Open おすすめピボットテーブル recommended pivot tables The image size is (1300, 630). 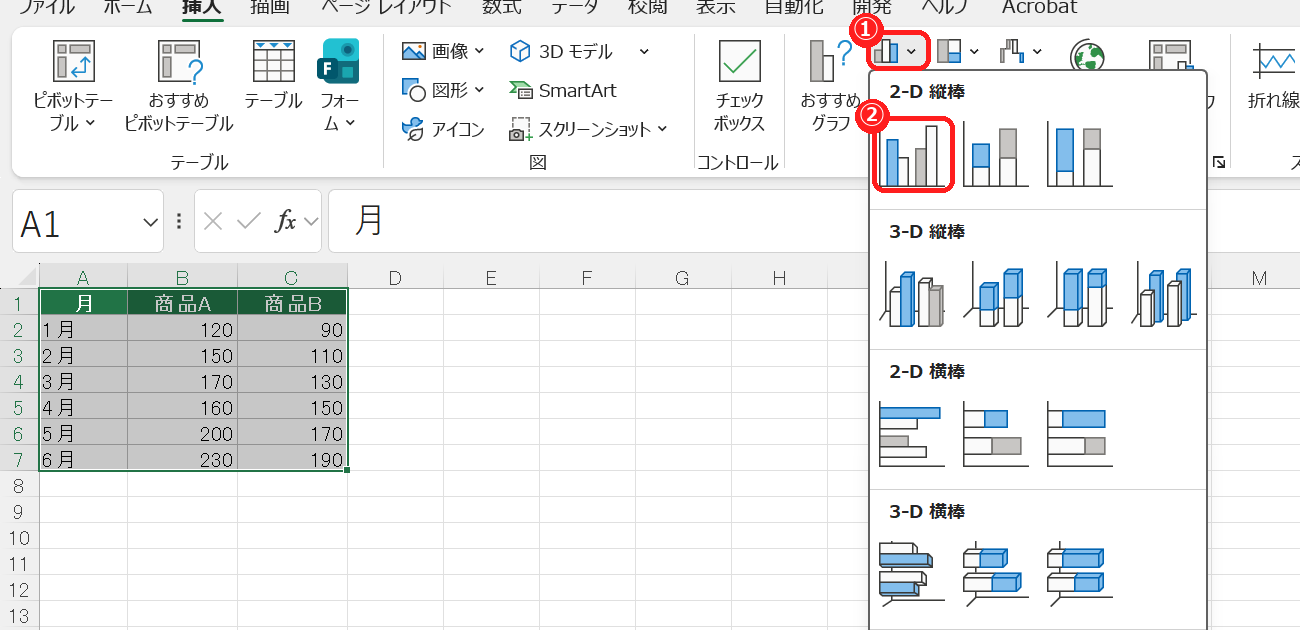(x=179, y=87)
